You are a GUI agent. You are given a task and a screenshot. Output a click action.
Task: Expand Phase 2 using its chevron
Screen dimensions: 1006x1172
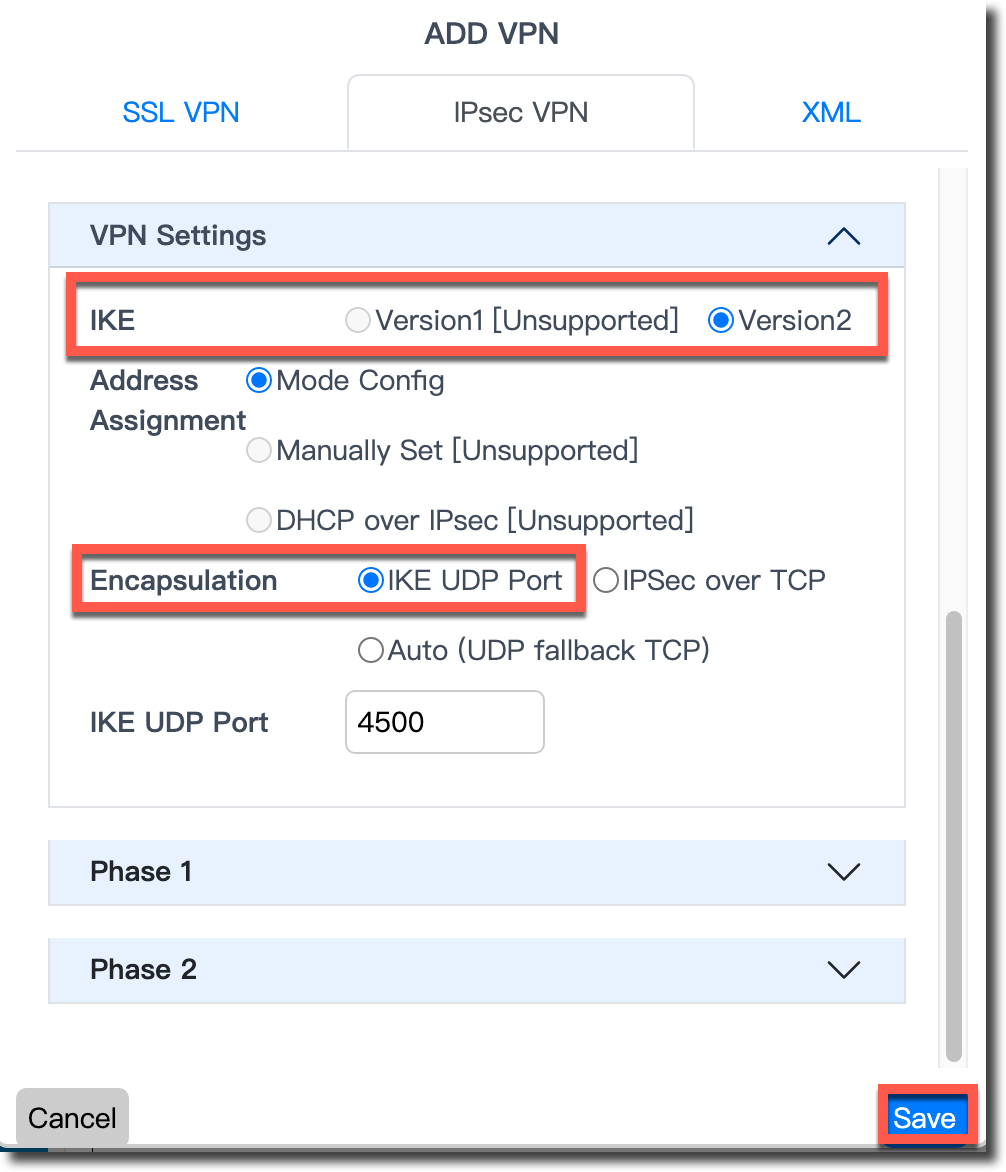click(844, 970)
